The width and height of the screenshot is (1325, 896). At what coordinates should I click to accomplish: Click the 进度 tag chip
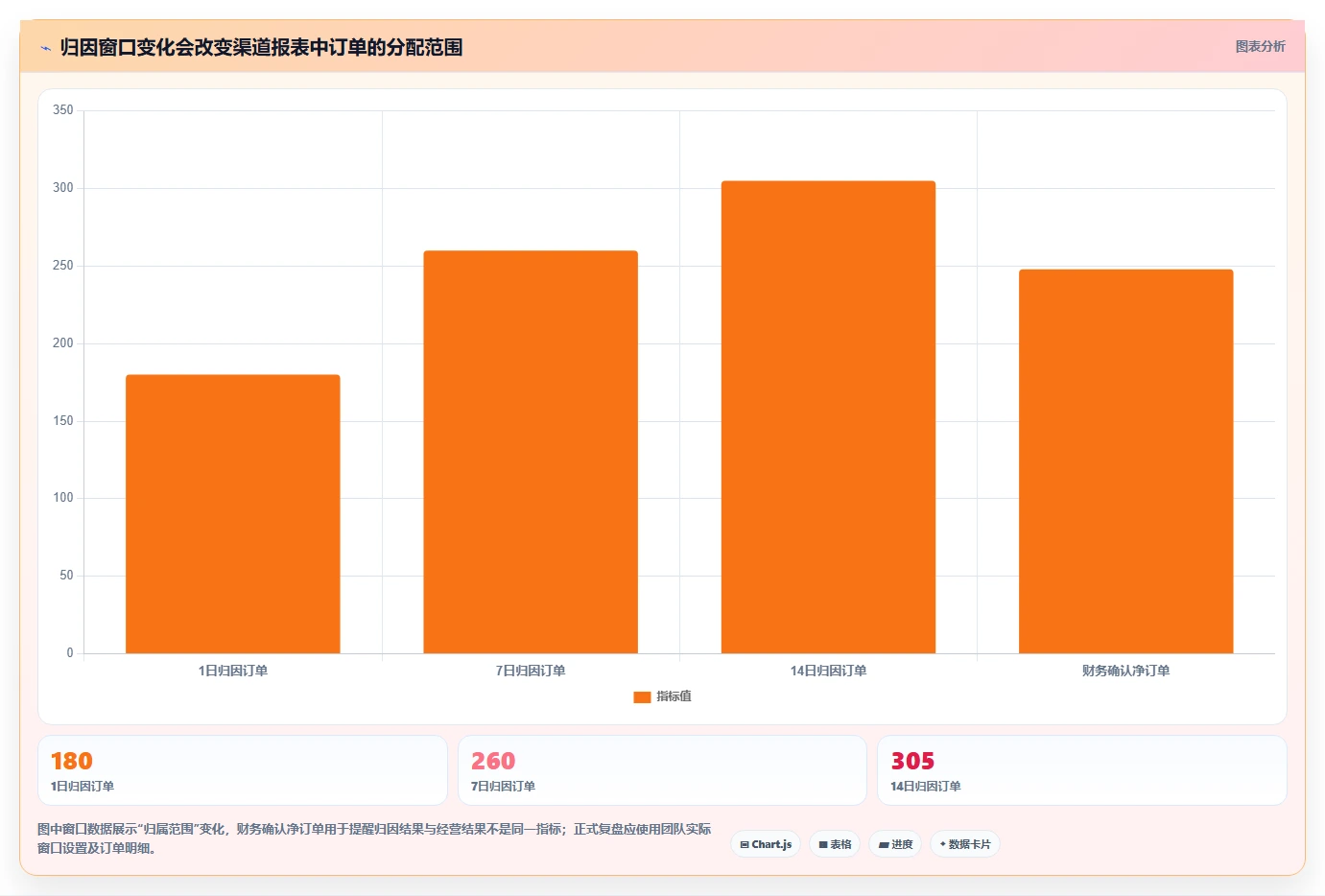pos(895,844)
